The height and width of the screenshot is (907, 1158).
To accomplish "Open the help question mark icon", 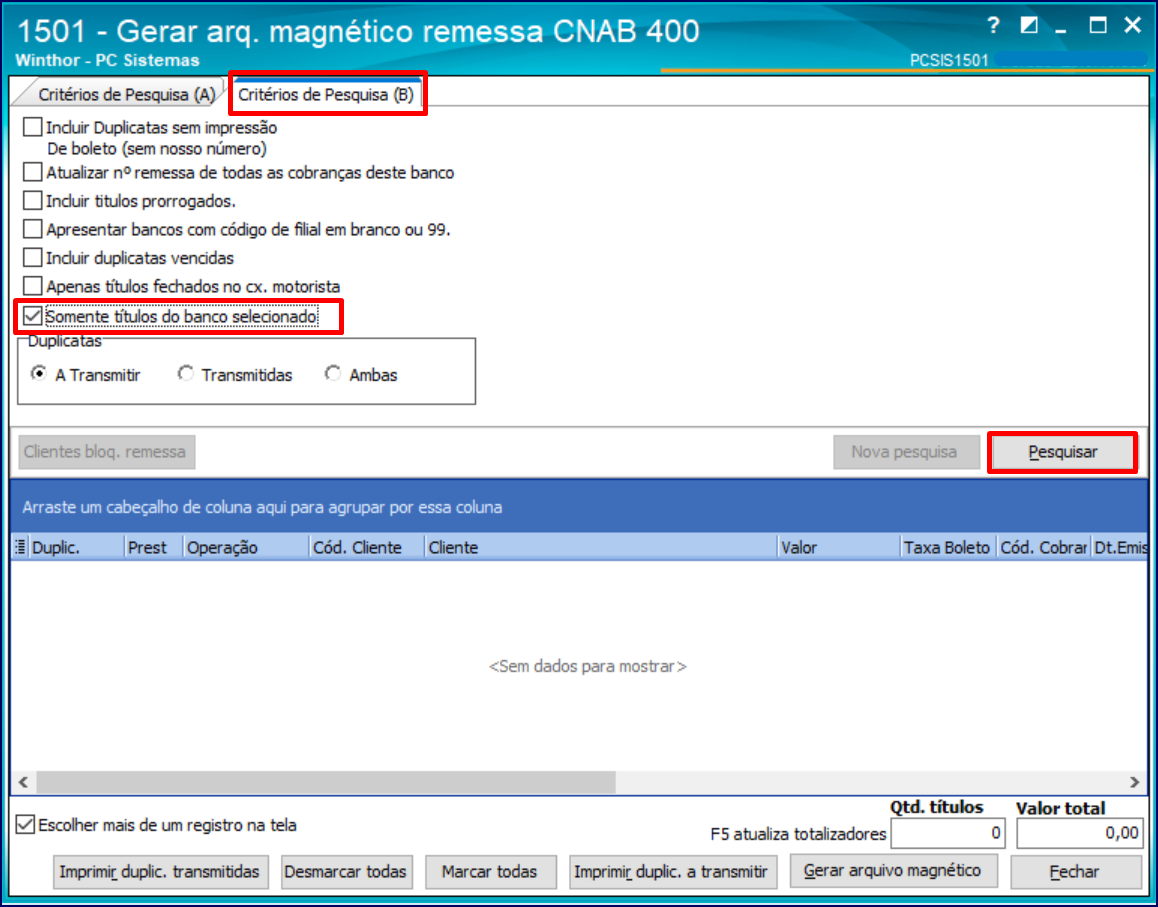I will [x=994, y=26].
